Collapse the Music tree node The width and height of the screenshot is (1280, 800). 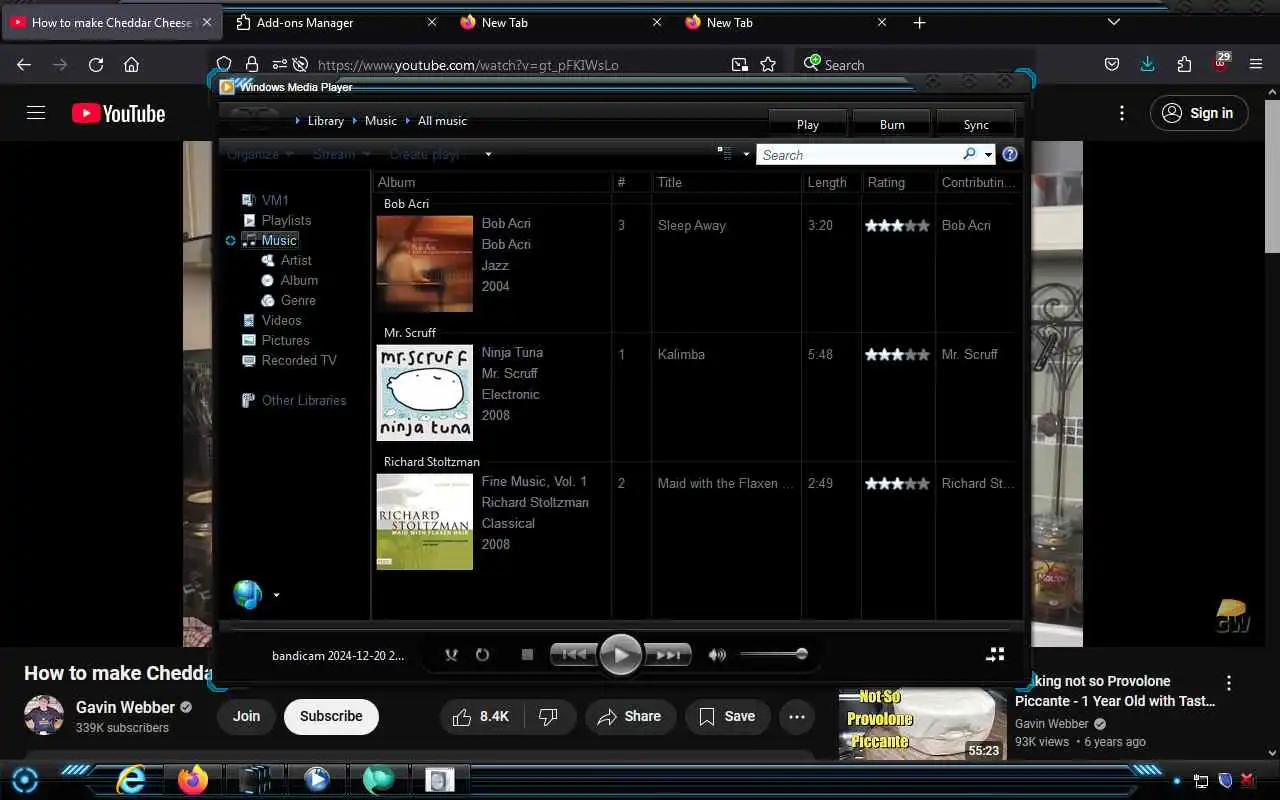click(x=231, y=240)
